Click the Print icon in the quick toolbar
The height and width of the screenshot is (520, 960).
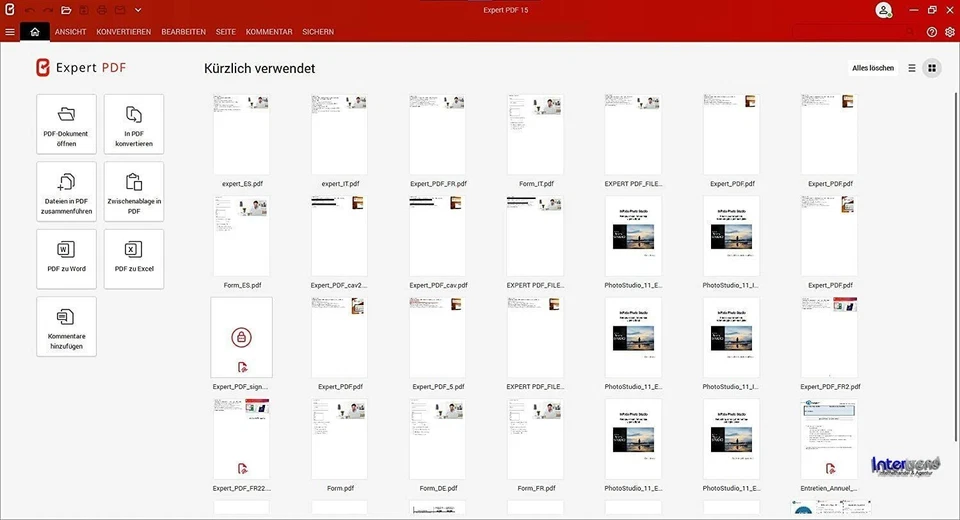(x=102, y=10)
